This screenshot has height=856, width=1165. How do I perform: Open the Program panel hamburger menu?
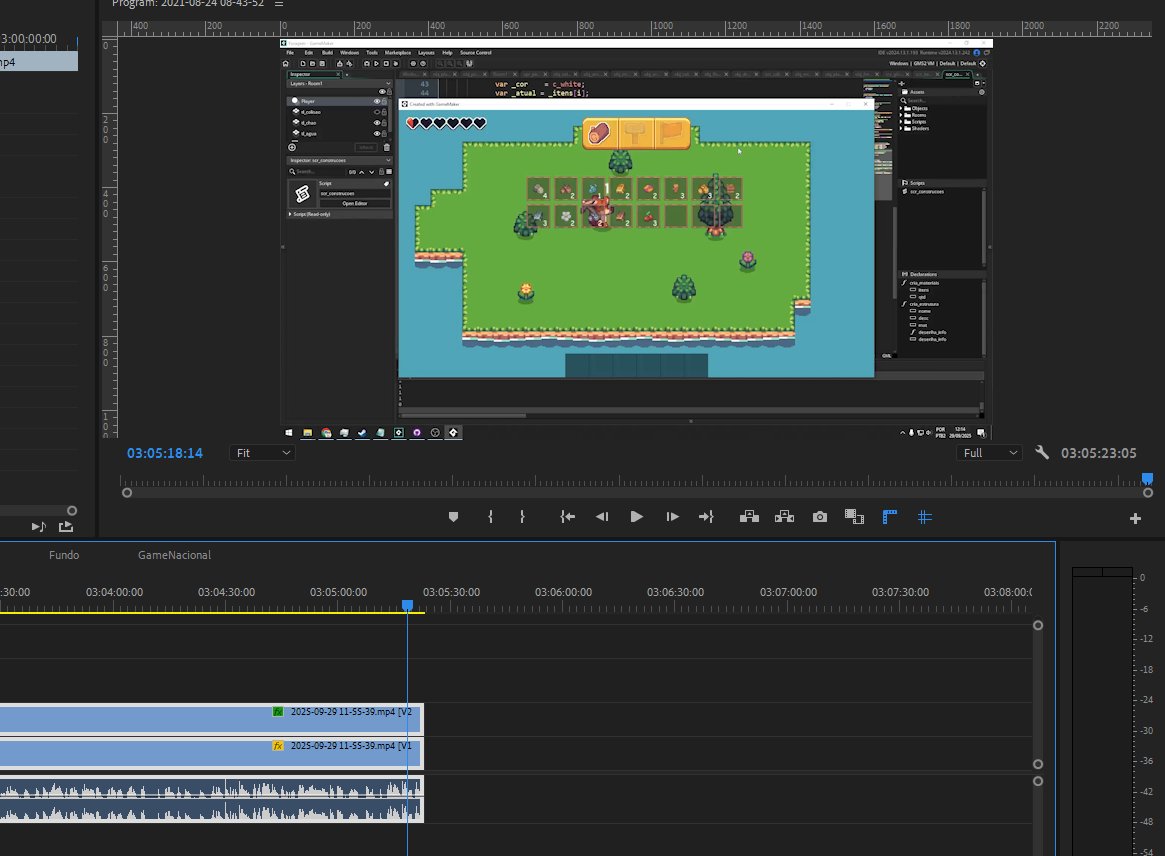[279, 4]
